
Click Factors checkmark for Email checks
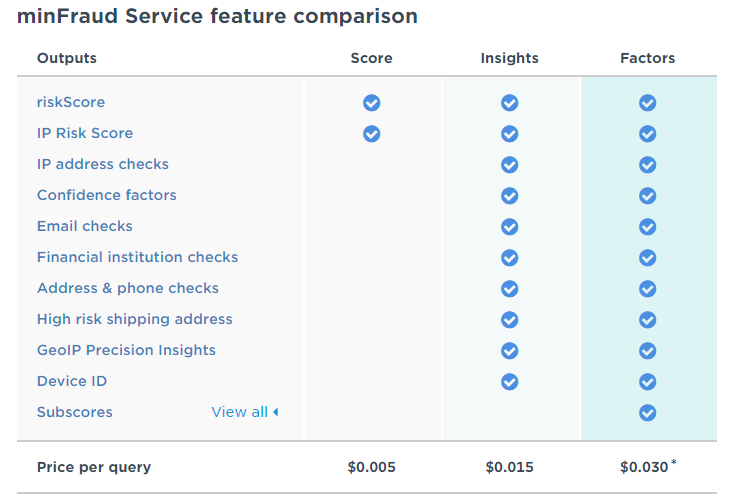(647, 227)
